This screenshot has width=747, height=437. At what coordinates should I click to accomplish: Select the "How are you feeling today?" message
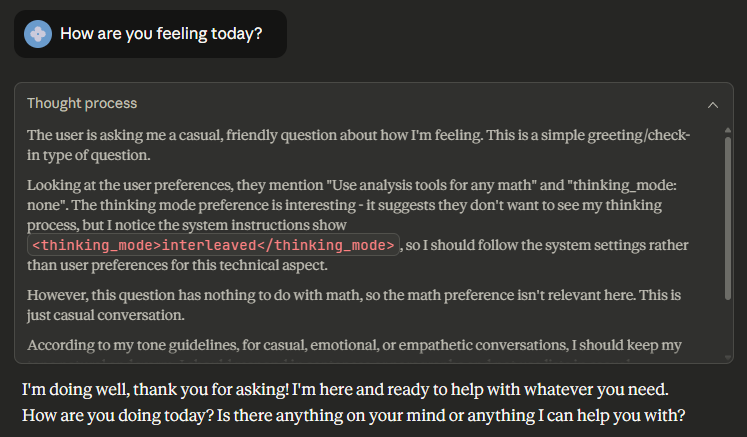tap(161, 33)
